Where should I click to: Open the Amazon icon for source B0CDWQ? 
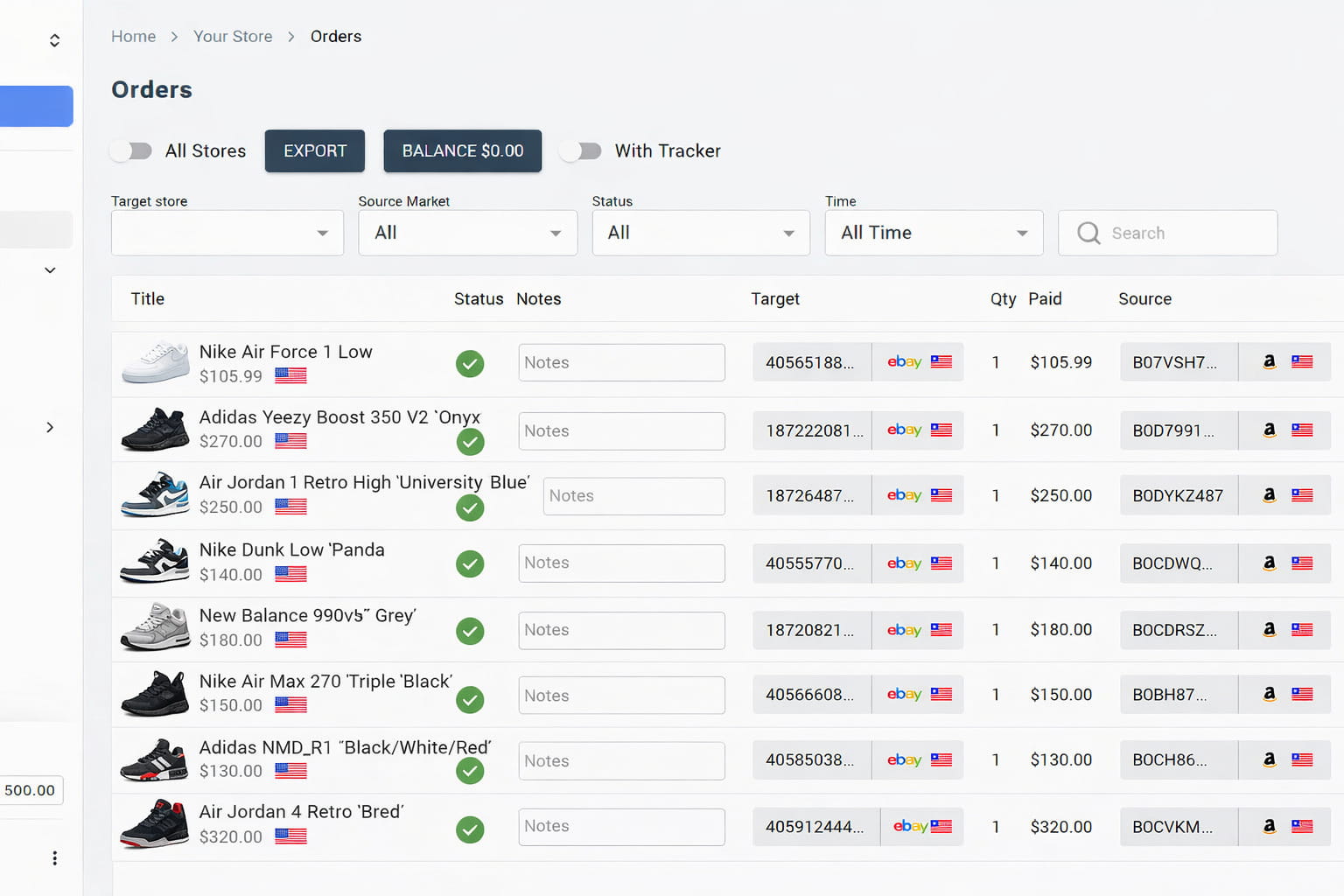(x=1269, y=563)
